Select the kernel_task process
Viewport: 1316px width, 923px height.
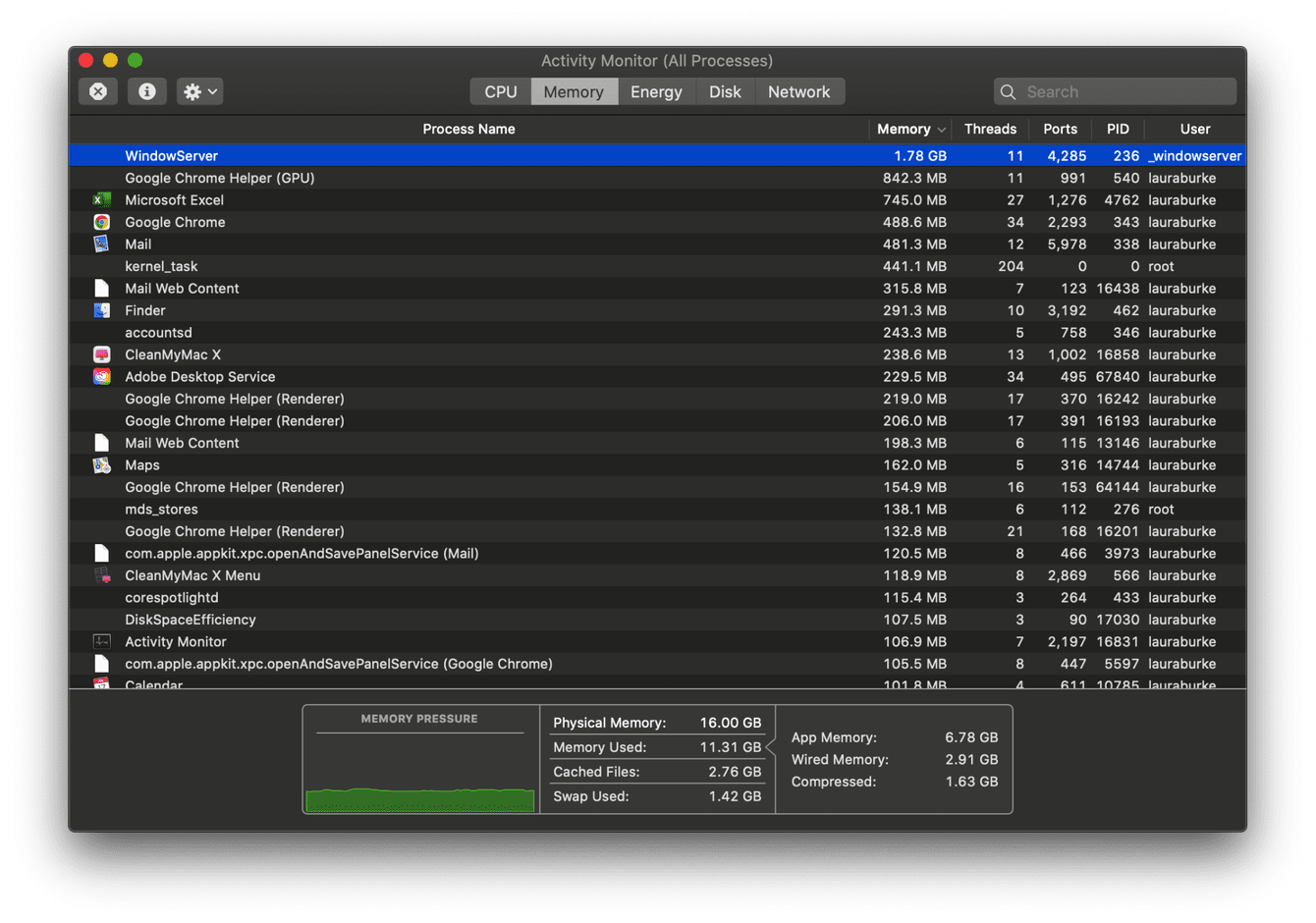[x=657, y=266]
